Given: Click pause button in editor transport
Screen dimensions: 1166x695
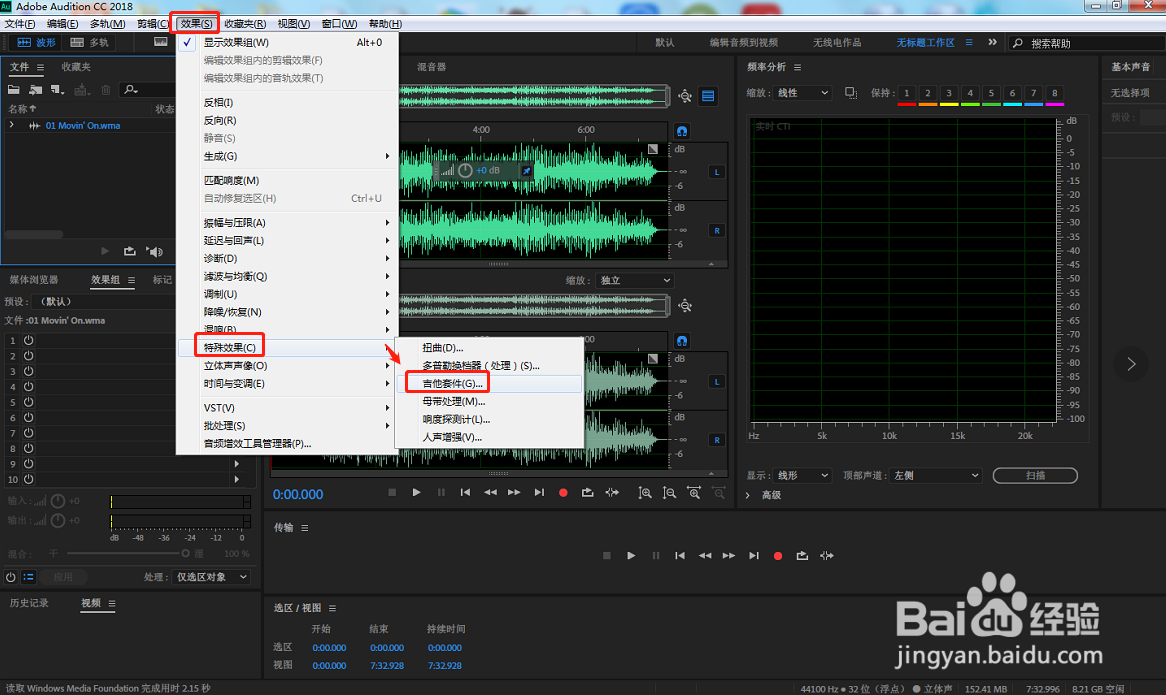Looking at the screenshot, I should (441, 493).
